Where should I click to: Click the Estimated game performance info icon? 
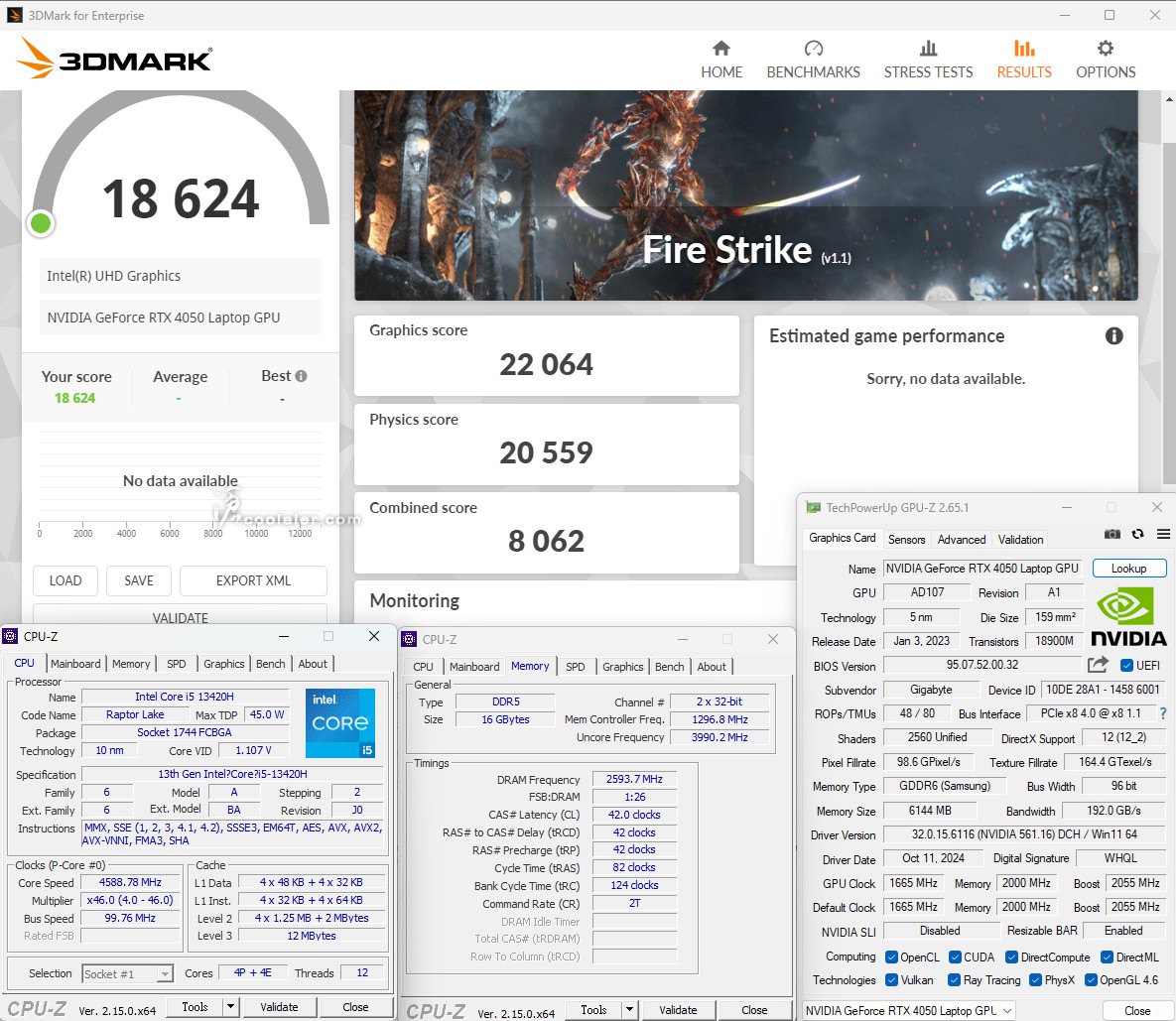1113,335
